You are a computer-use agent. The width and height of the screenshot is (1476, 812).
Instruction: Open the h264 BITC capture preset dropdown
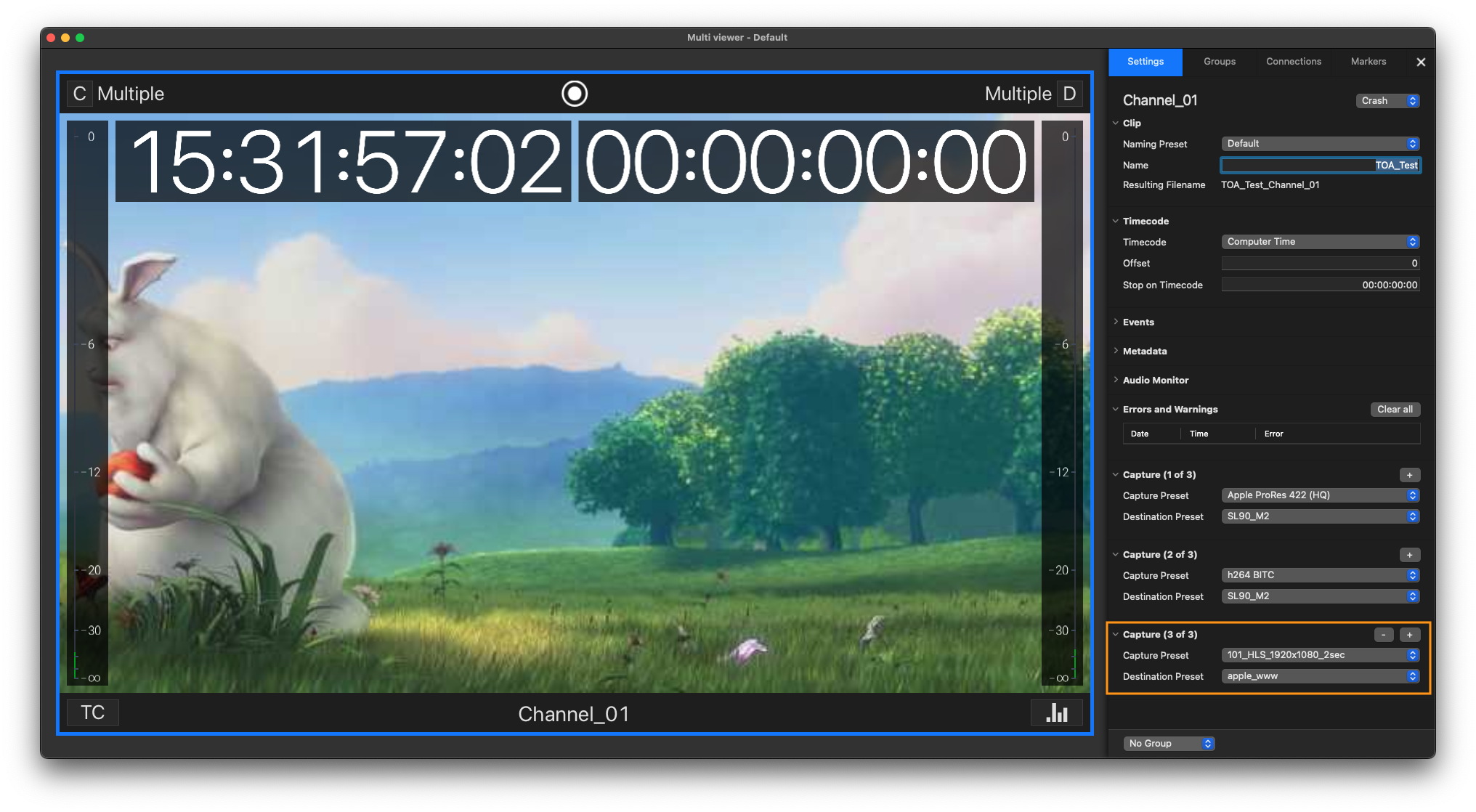pyautogui.click(x=1320, y=575)
